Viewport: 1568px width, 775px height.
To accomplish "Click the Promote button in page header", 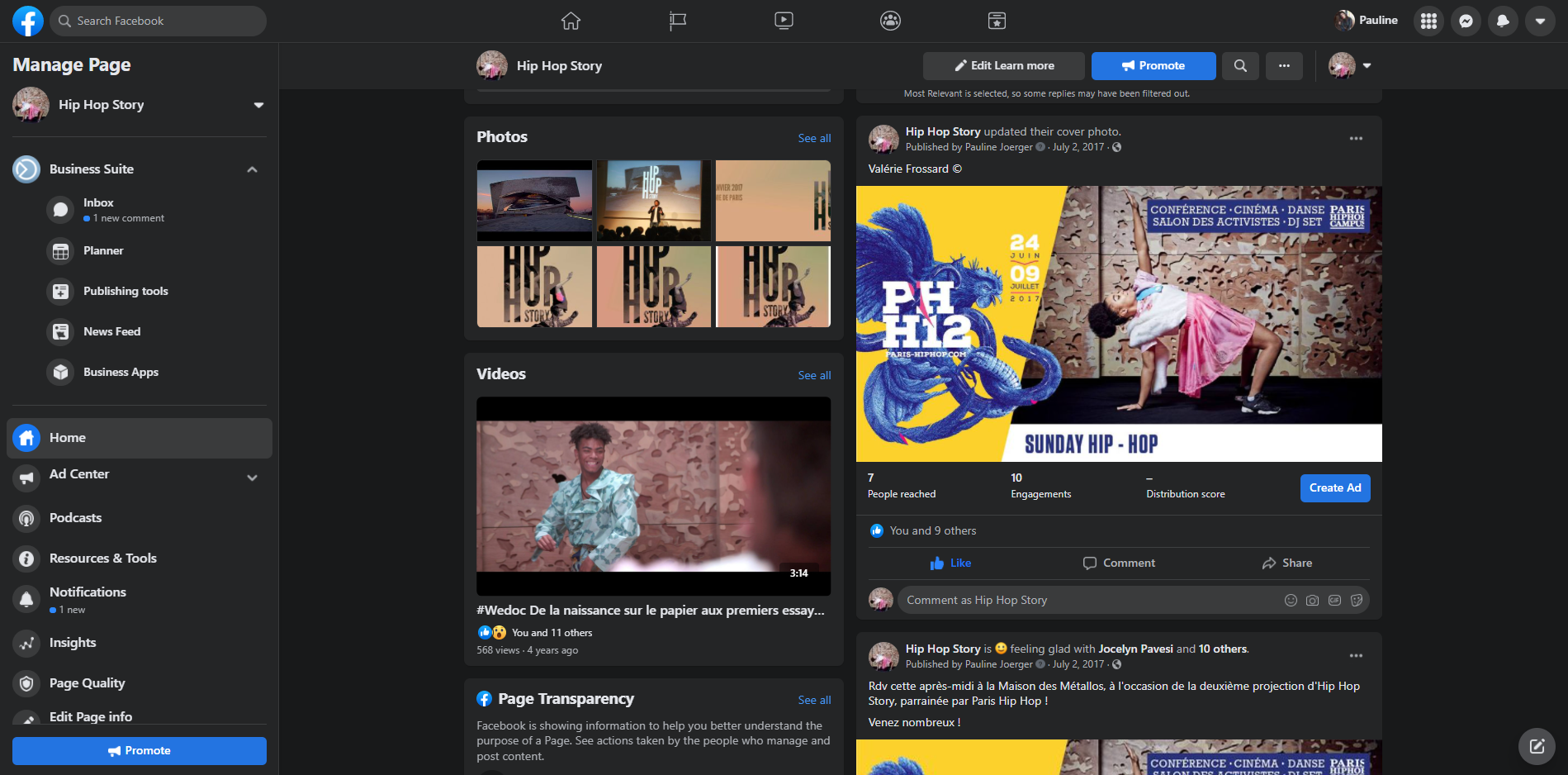I will 1153,66.
